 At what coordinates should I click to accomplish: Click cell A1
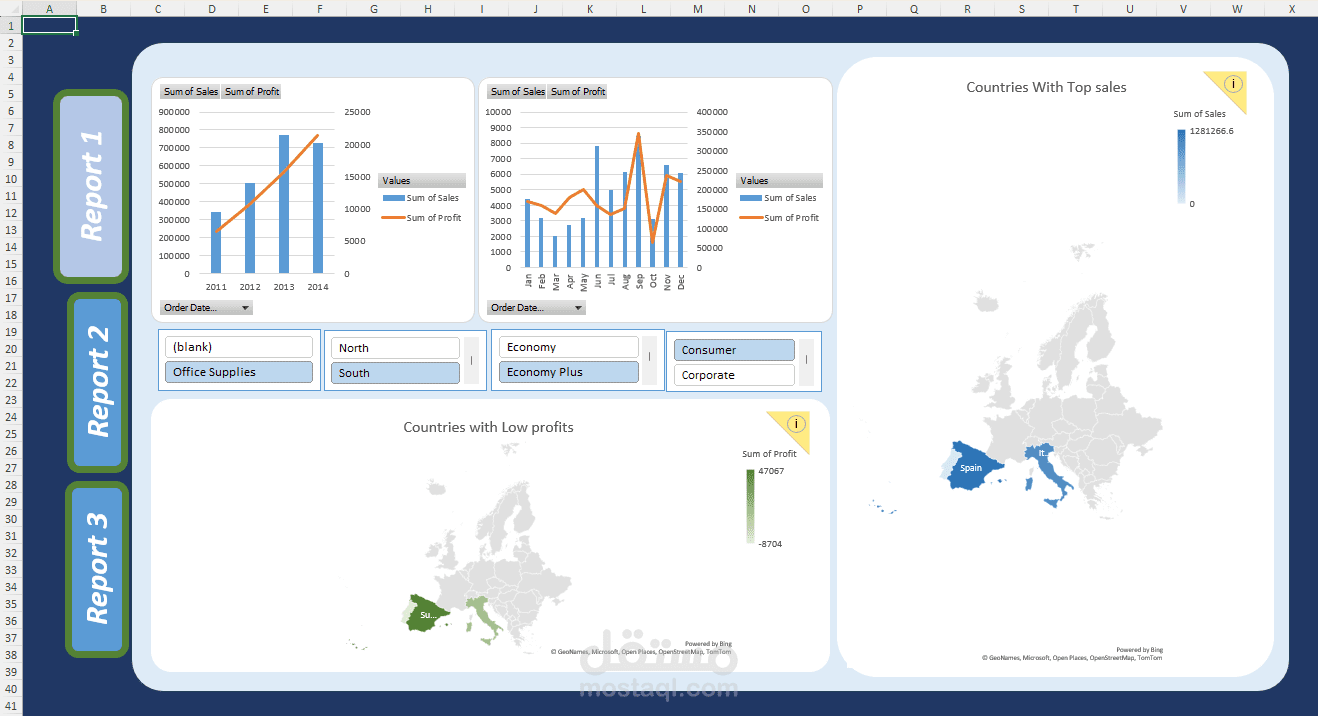click(50, 25)
